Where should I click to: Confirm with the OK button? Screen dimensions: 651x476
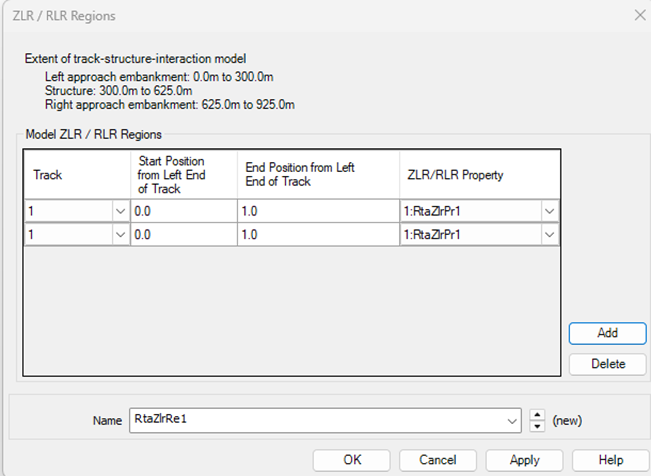click(351, 460)
